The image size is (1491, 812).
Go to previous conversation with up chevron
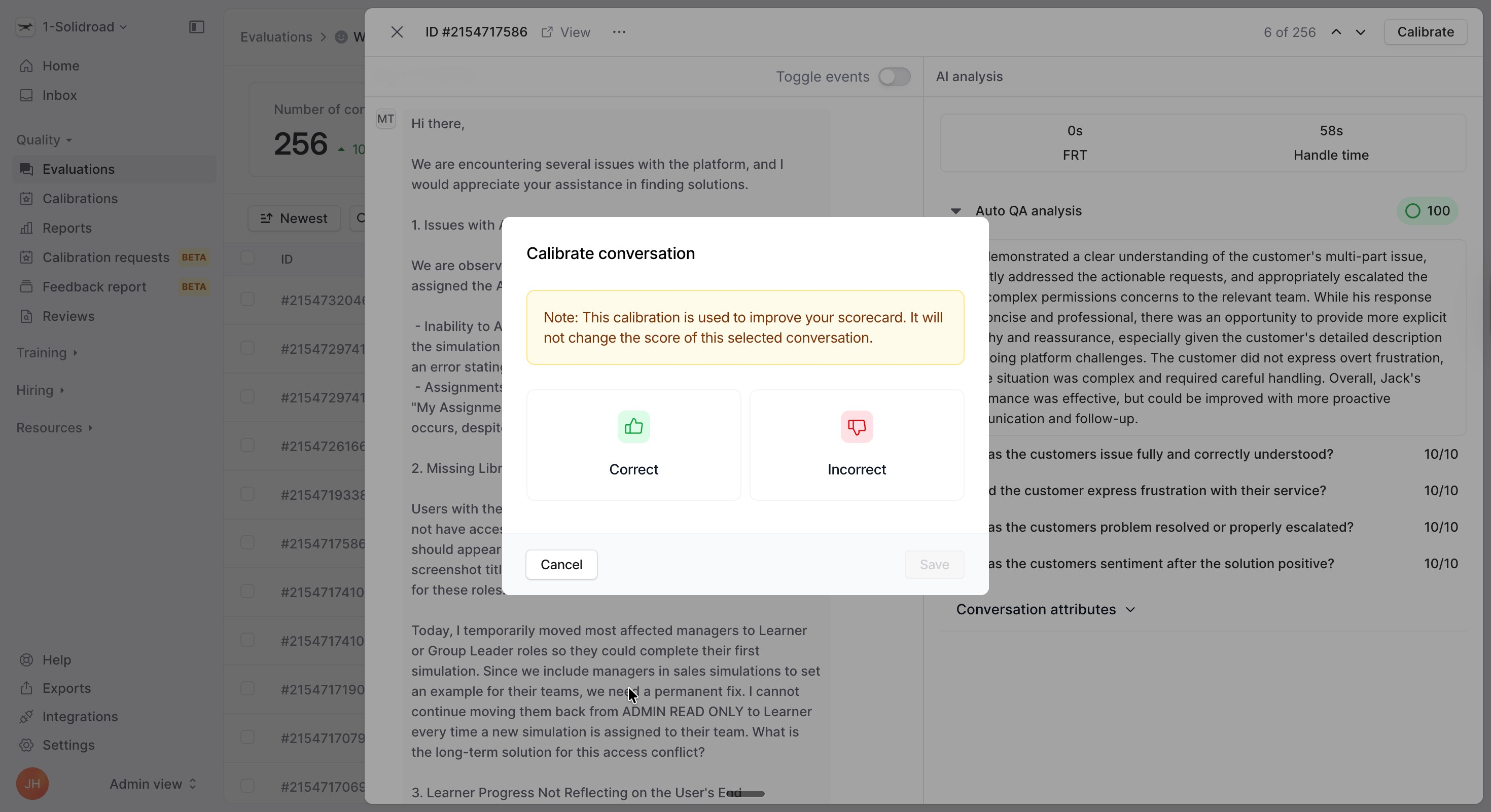(1336, 32)
